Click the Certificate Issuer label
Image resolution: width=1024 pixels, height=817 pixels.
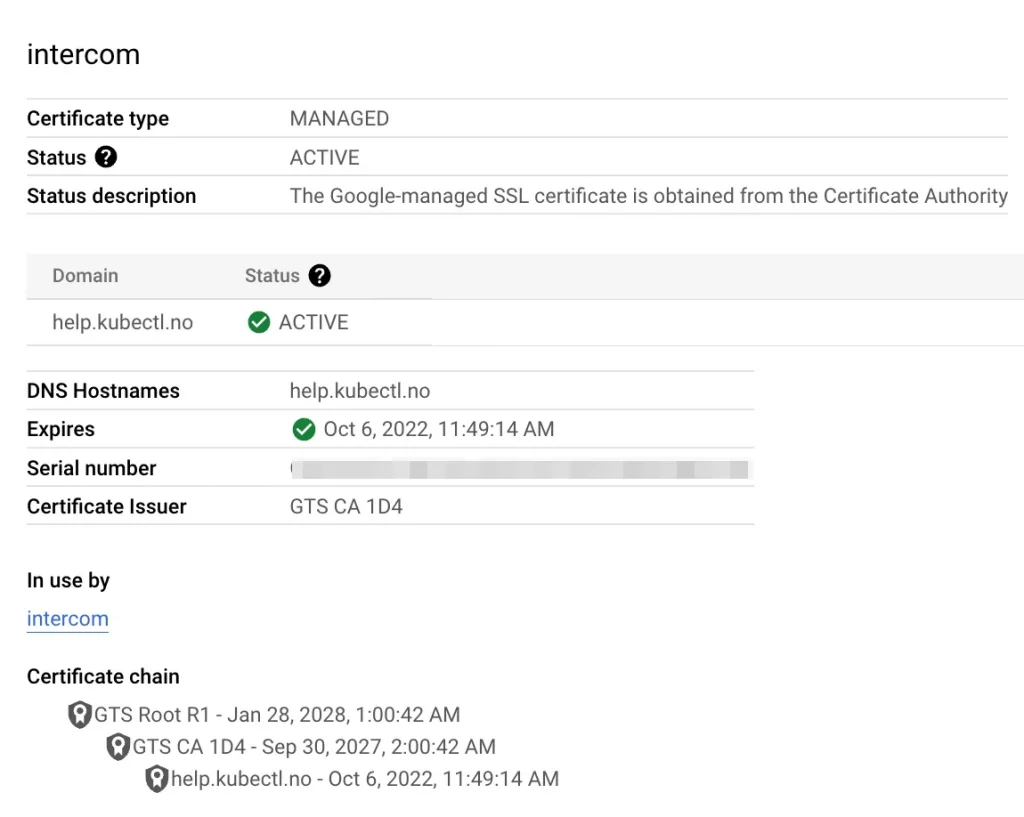[x=106, y=506]
